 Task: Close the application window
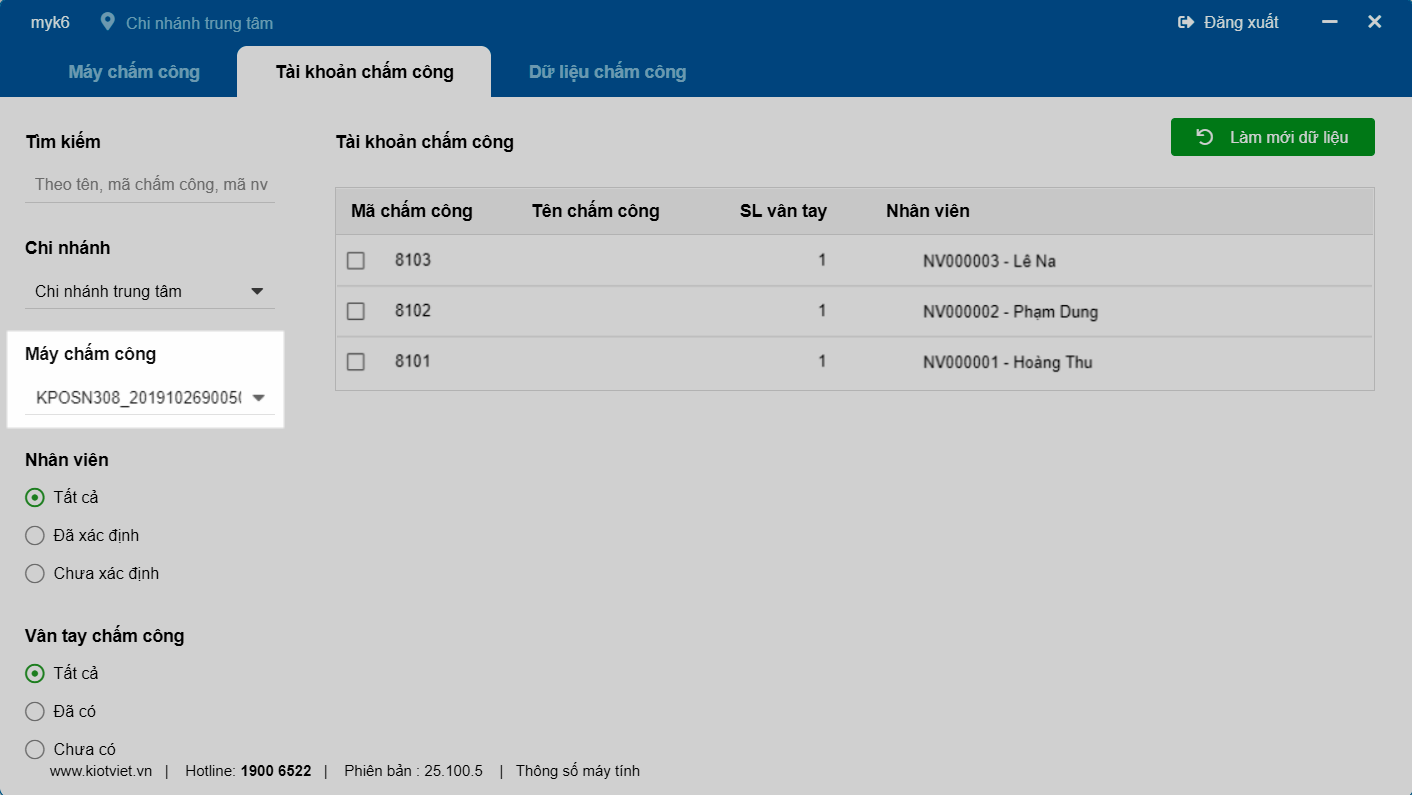pyautogui.click(x=1375, y=22)
